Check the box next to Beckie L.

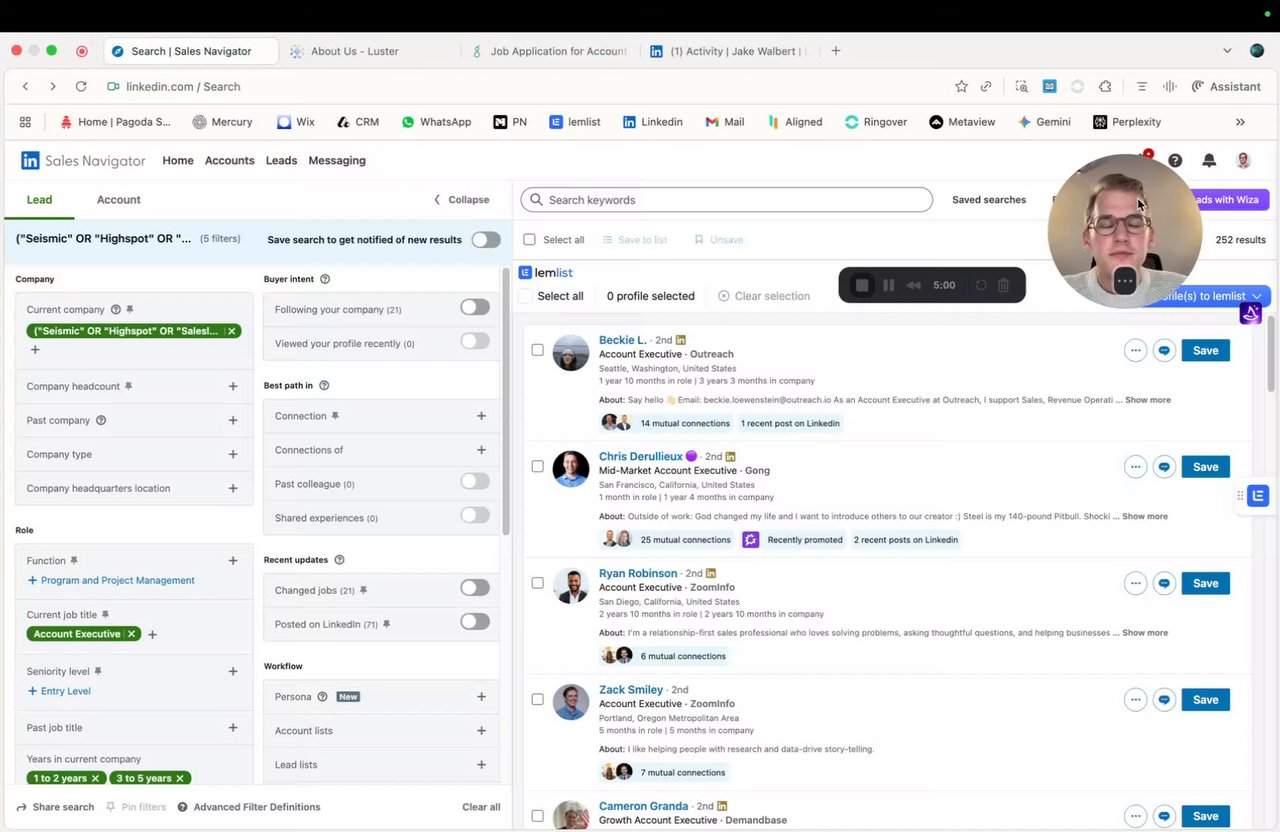537,350
